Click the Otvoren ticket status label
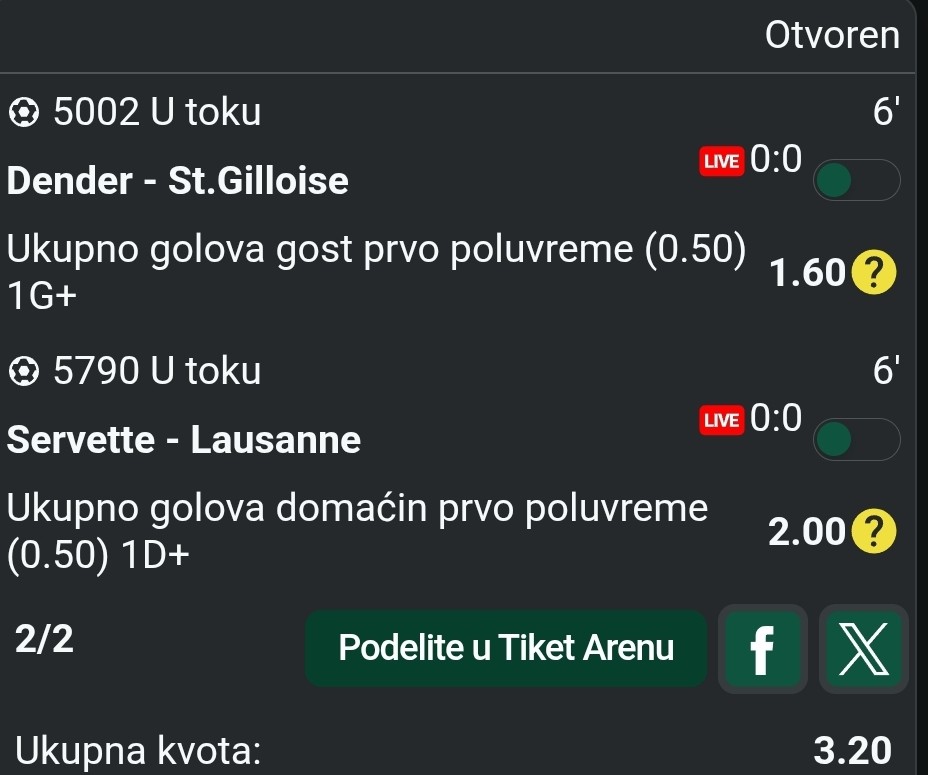Screen dimensions: 928x775 click(832, 36)
